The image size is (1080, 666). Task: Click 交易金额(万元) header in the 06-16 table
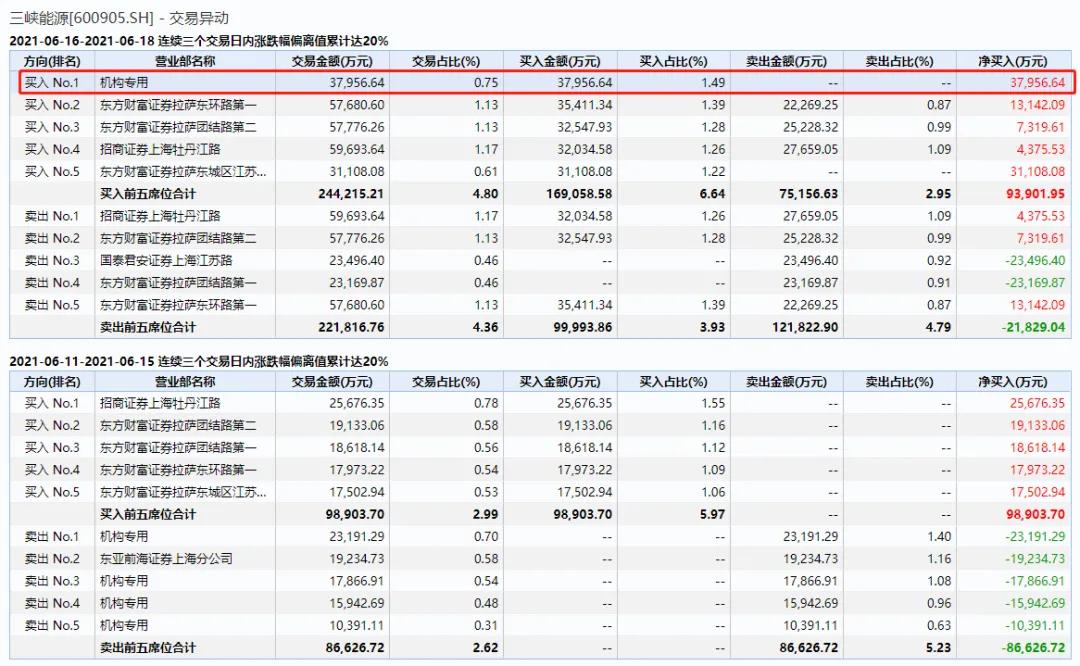coord(332,61)
